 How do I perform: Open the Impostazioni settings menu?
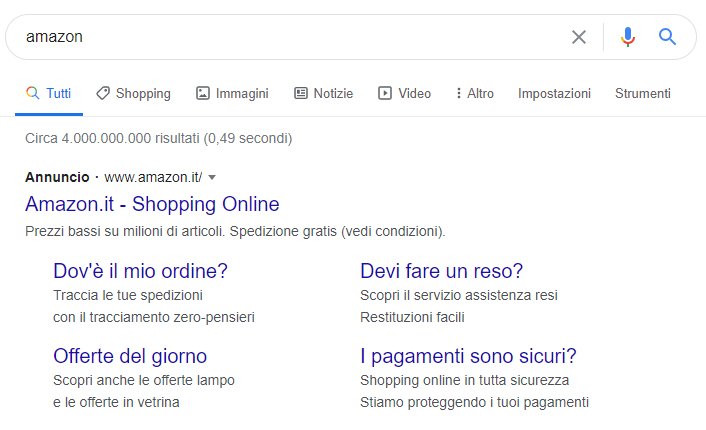coord(554,93)
